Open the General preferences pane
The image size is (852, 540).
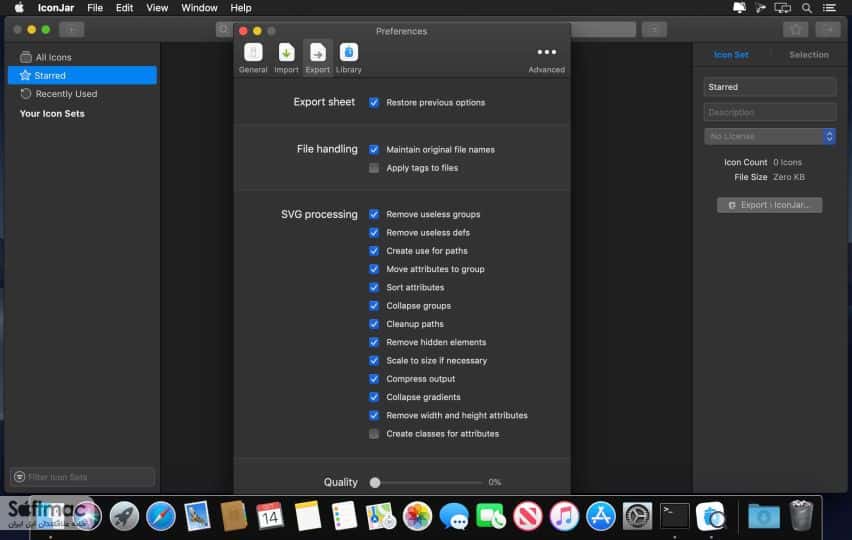tap(253, 58)
